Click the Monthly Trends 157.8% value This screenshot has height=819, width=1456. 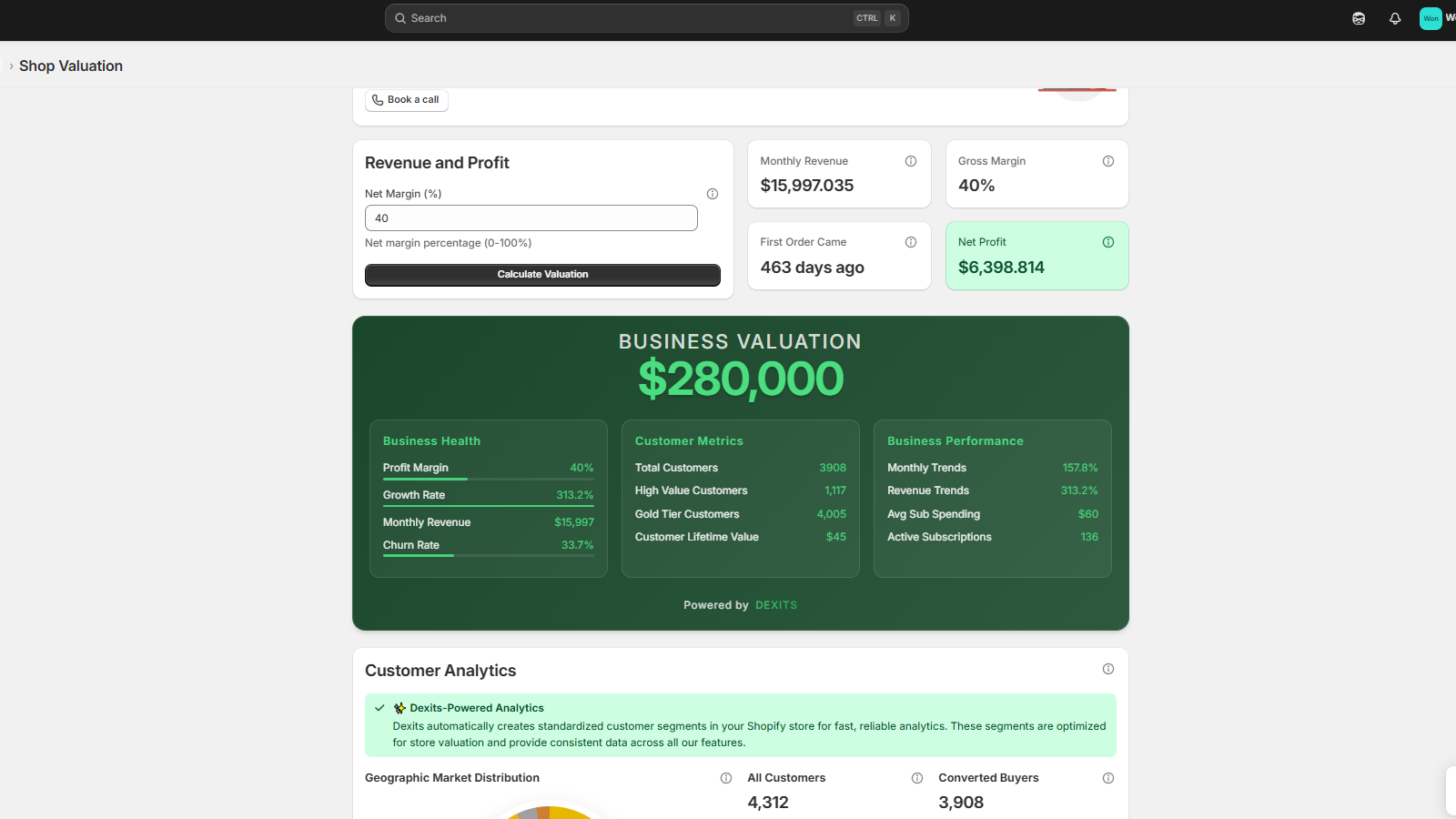point(1080,468)
